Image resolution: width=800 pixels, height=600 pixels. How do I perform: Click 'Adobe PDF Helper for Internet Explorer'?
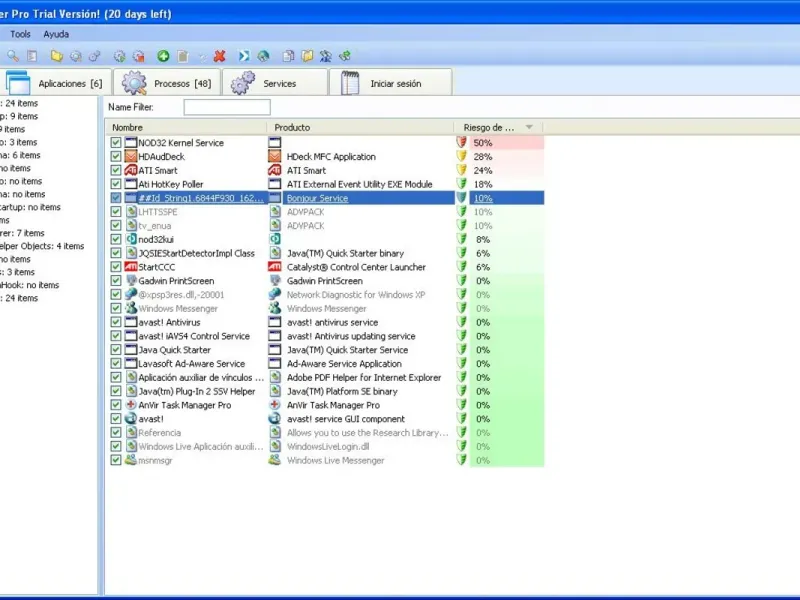tap(364, 377)
